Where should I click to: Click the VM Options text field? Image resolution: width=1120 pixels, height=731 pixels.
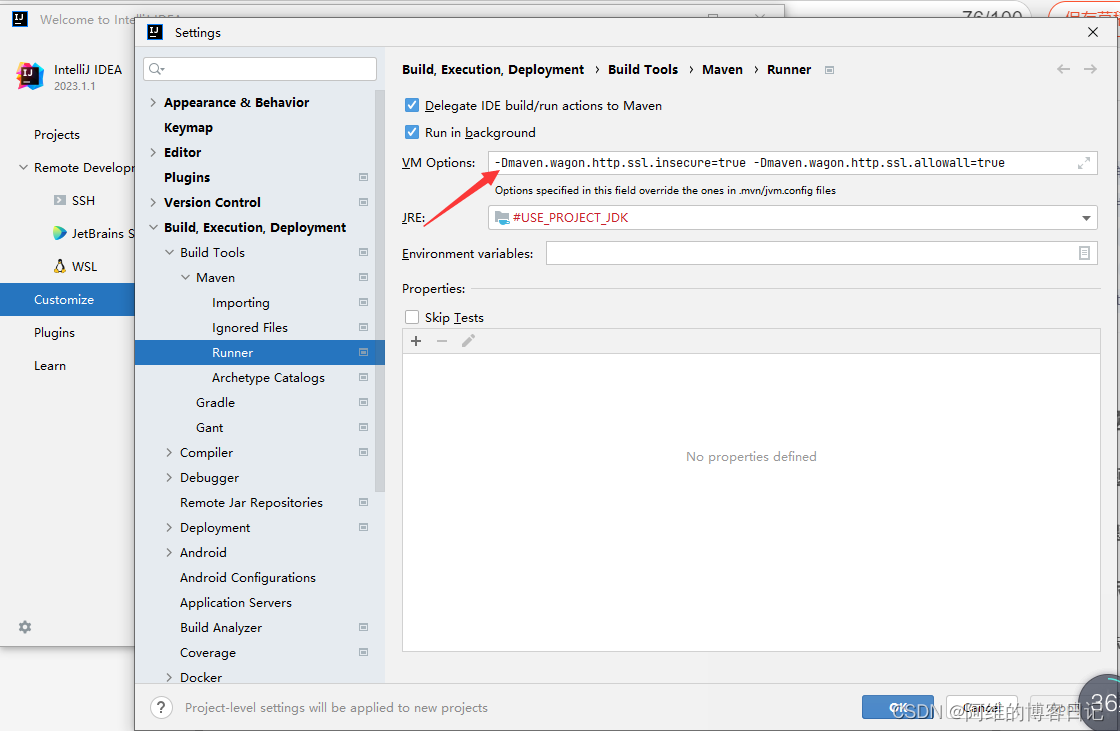click(x=793, y=163)
